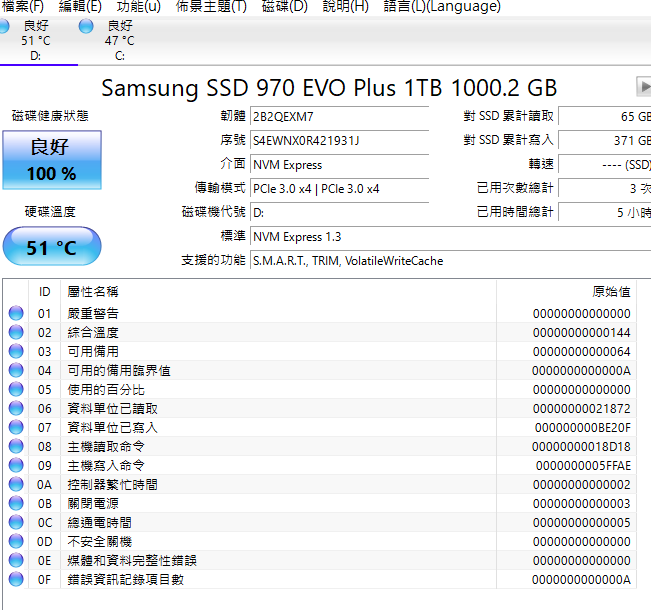Click the status orb for attribute 03 可用備用

click(16, 351)
